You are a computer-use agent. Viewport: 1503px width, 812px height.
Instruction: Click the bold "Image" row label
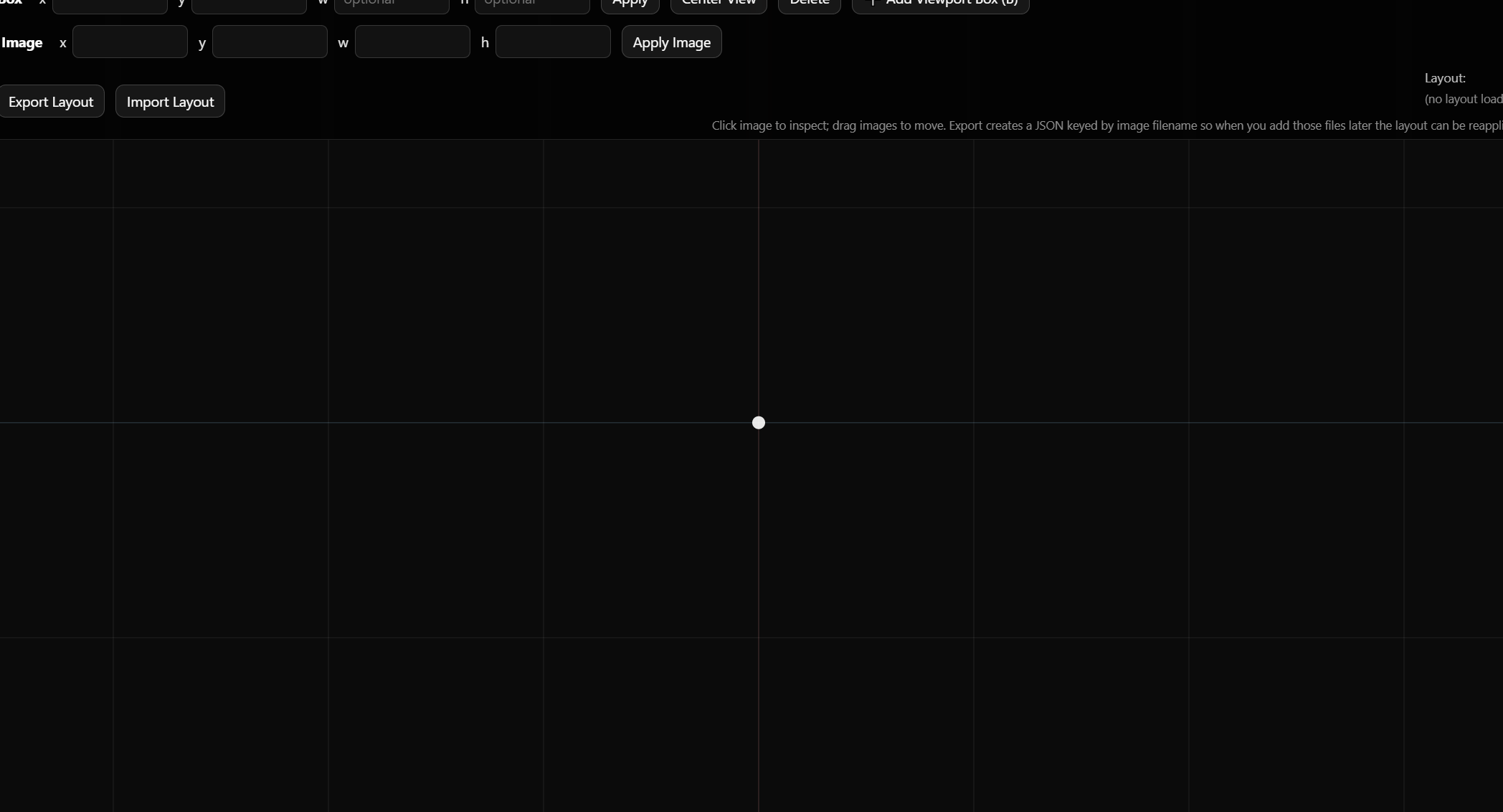22,42
